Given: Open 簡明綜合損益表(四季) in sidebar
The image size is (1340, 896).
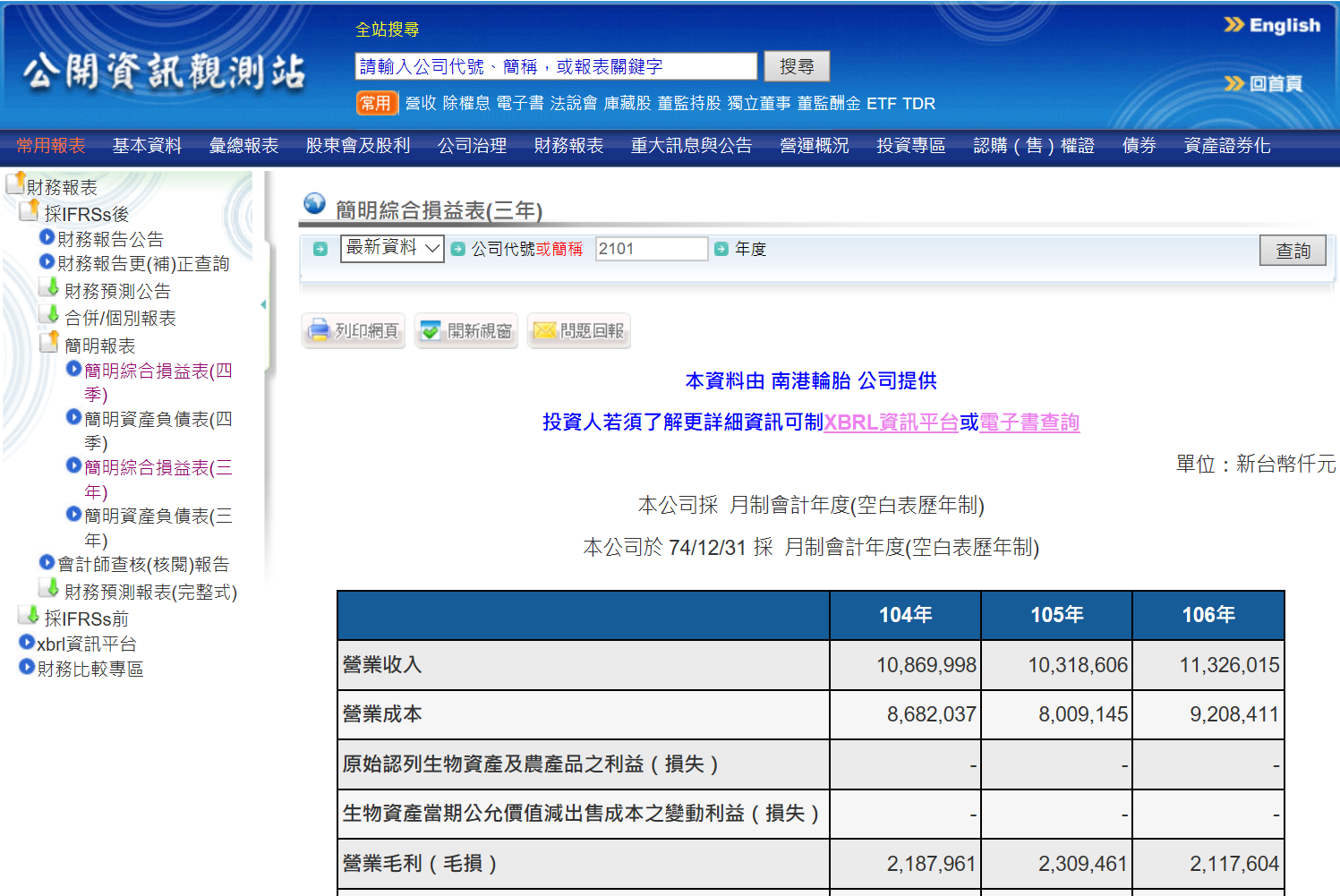Looking at the screenshot, I should pyautogui.click(x=158, y=382).
